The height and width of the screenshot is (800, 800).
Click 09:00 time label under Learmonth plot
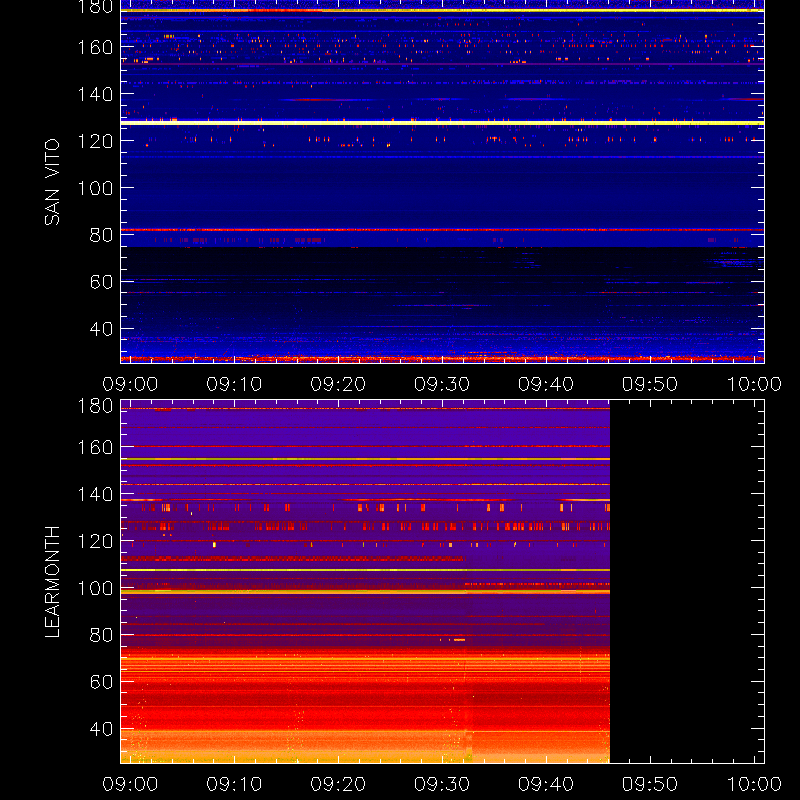[130, 784]
